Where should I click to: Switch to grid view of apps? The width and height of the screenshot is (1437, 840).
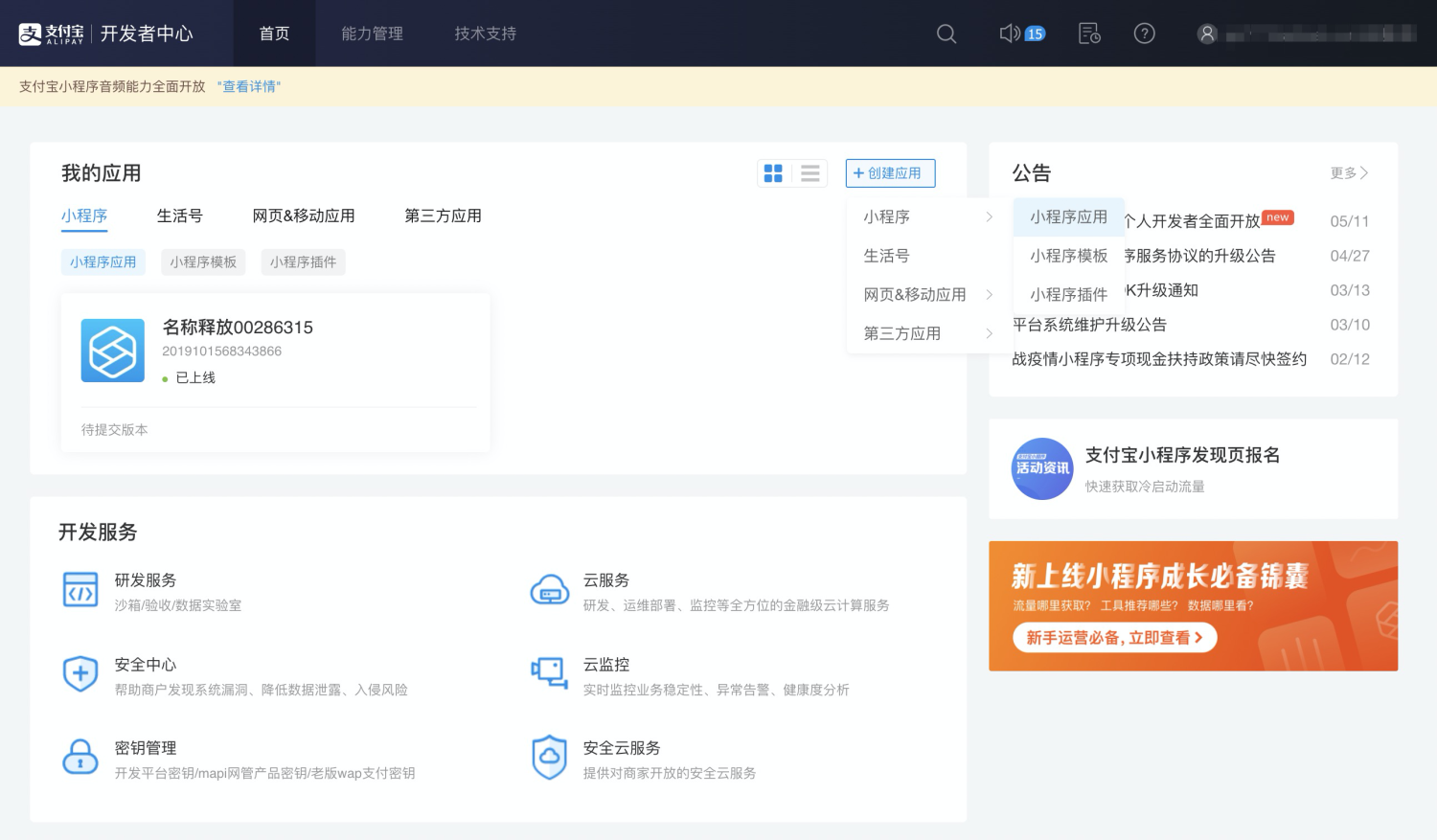pos(773,173)
